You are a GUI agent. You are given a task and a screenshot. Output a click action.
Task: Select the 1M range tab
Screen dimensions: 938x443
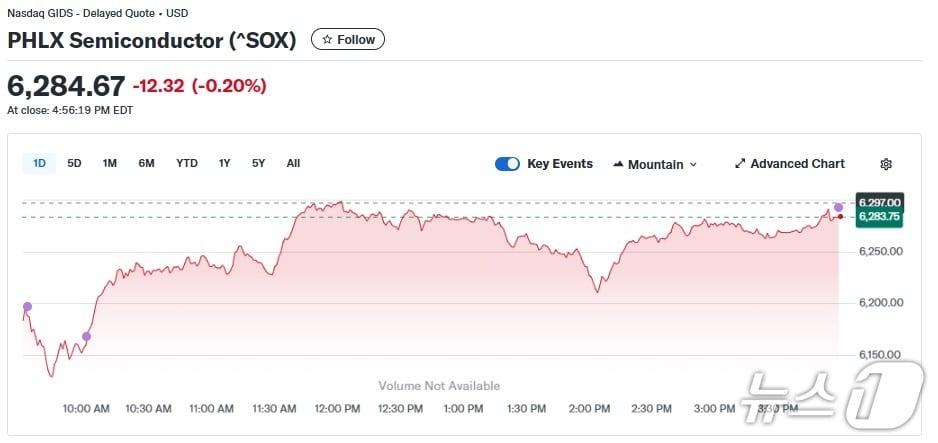click(x=110, y=163)
